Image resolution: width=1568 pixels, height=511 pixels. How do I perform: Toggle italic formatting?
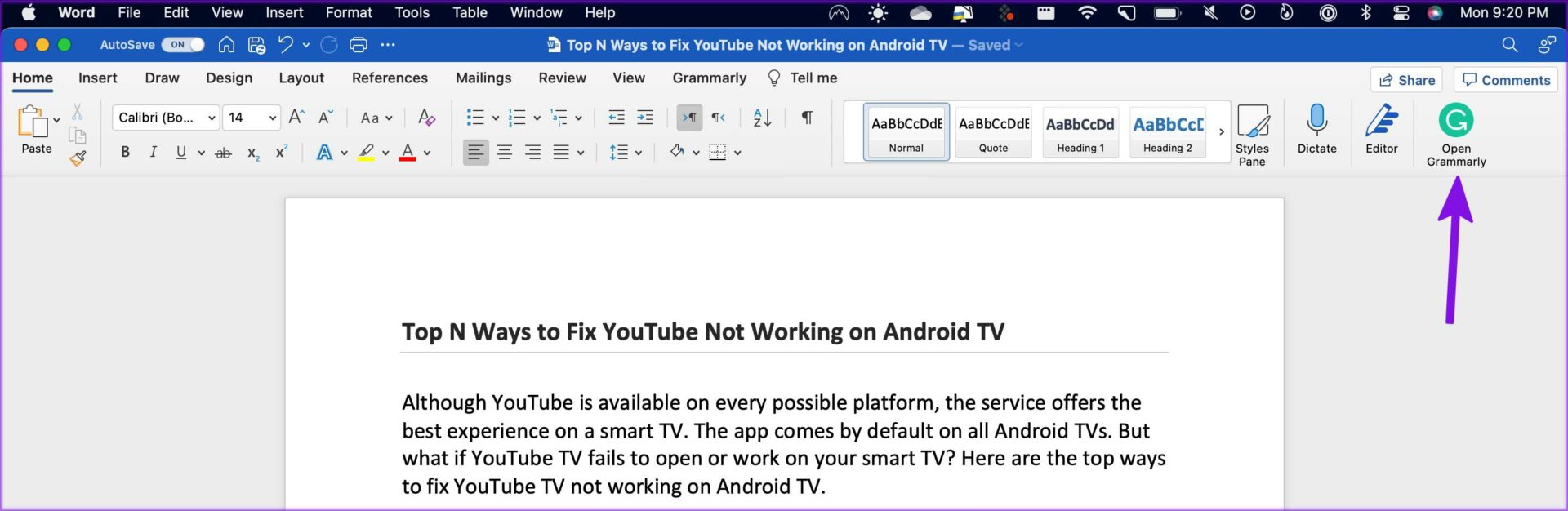(x=153, y=153)
